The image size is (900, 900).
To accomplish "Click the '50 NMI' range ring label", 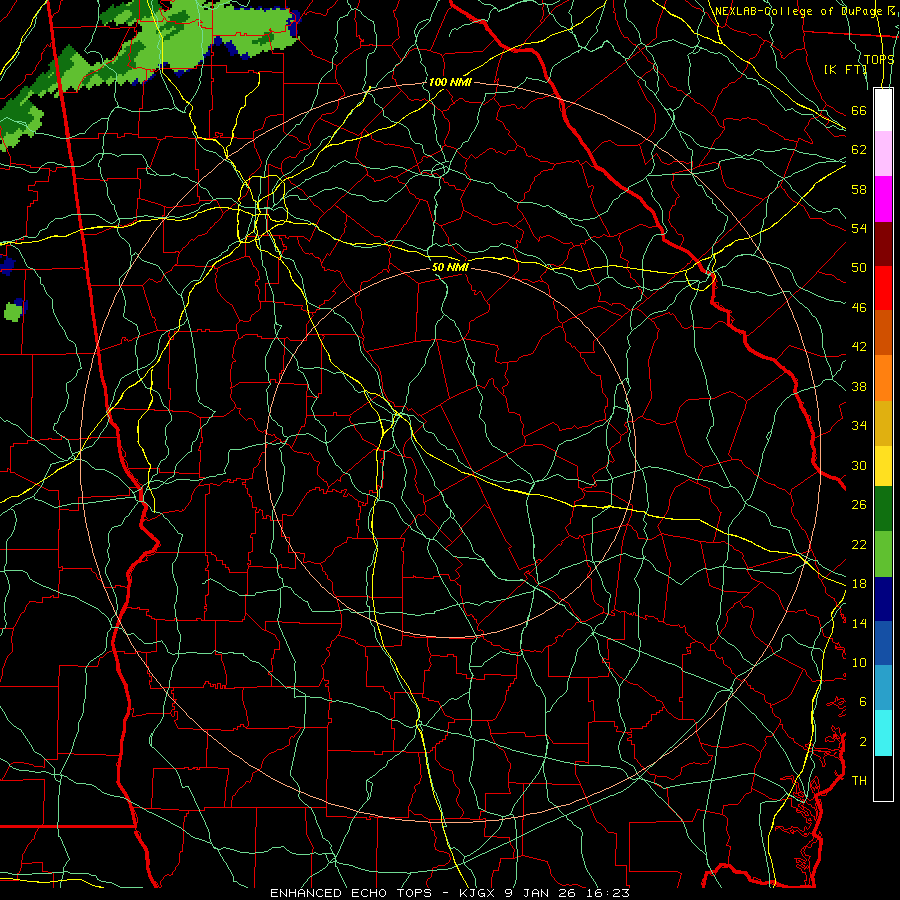I will (x=450, y=267).
